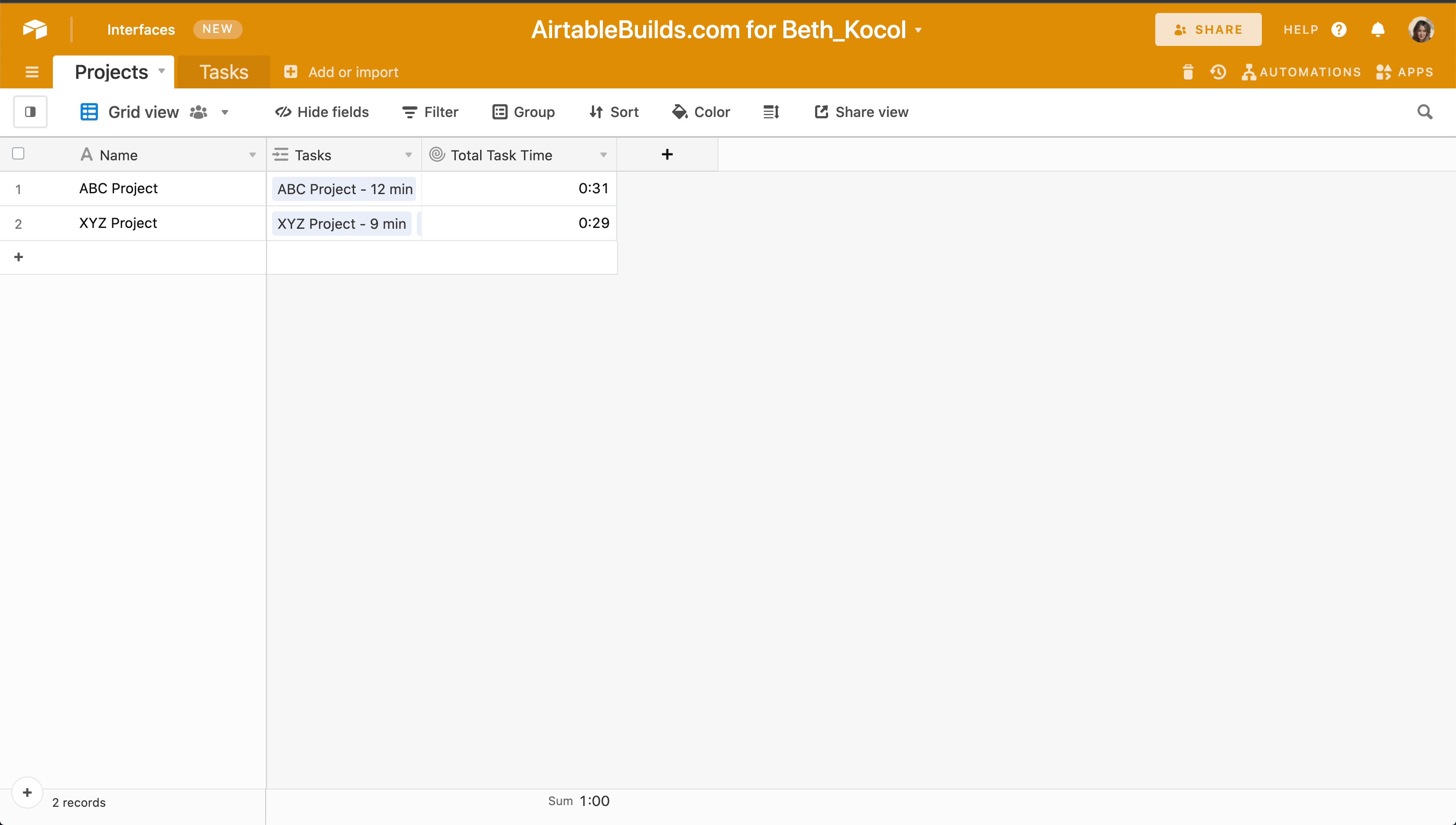Toggle the views sidebar button
Viewport: 1456px width, 825px height.
[x=31, y=112]
